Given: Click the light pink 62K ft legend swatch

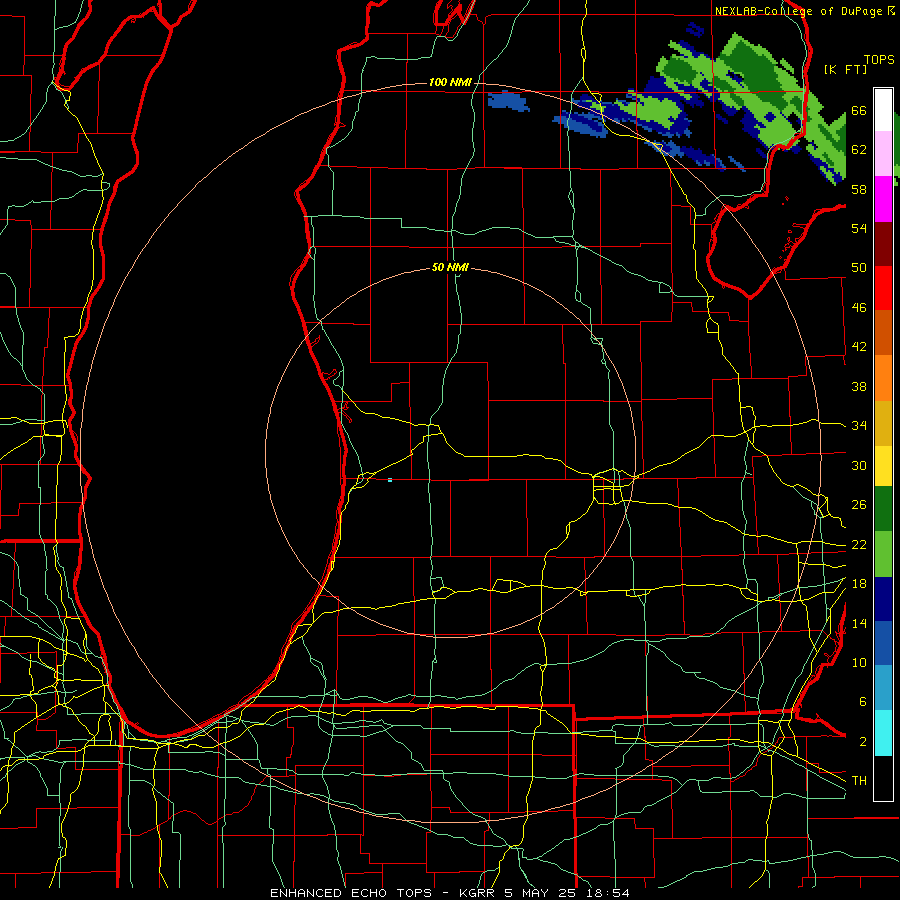Looking at the screenshot, I should (x=883, y=154).
